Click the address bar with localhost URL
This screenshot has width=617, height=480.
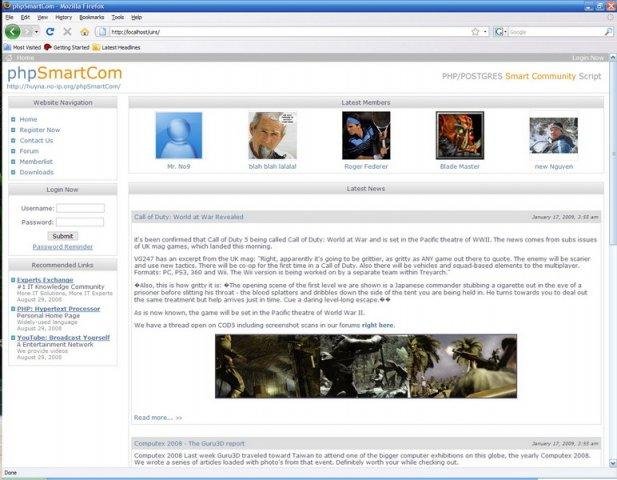289,32
